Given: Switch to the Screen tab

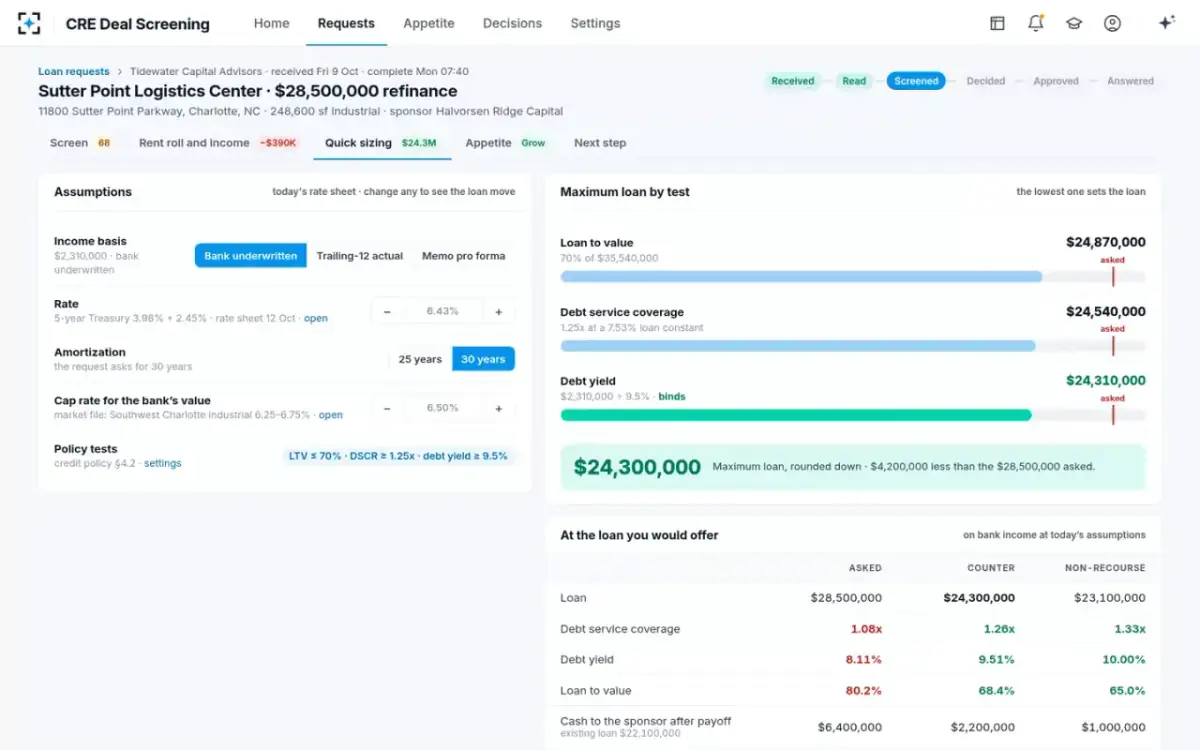Looking at the screenshot, I should [81, 143].
